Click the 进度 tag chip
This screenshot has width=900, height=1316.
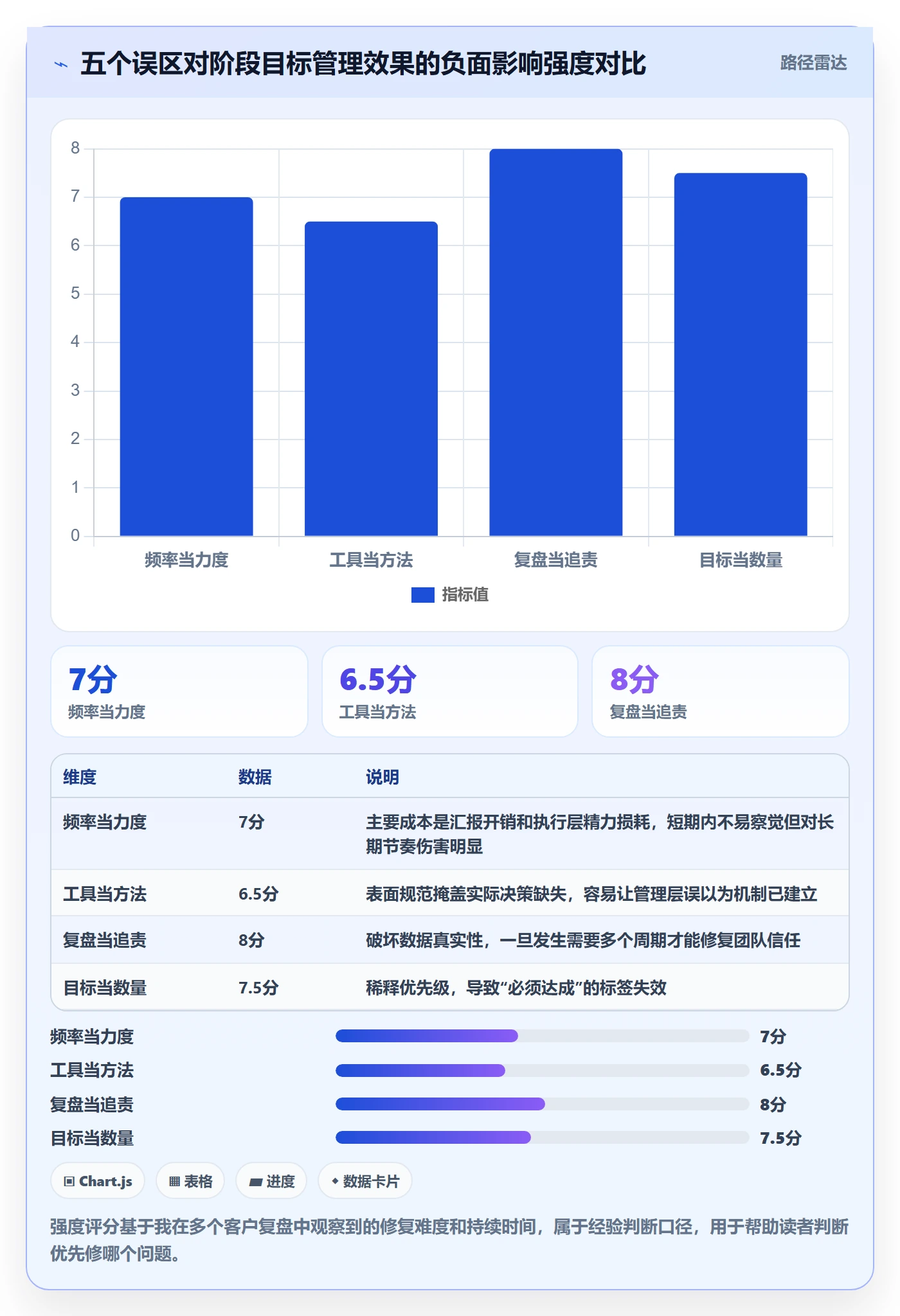point(271,1181)
